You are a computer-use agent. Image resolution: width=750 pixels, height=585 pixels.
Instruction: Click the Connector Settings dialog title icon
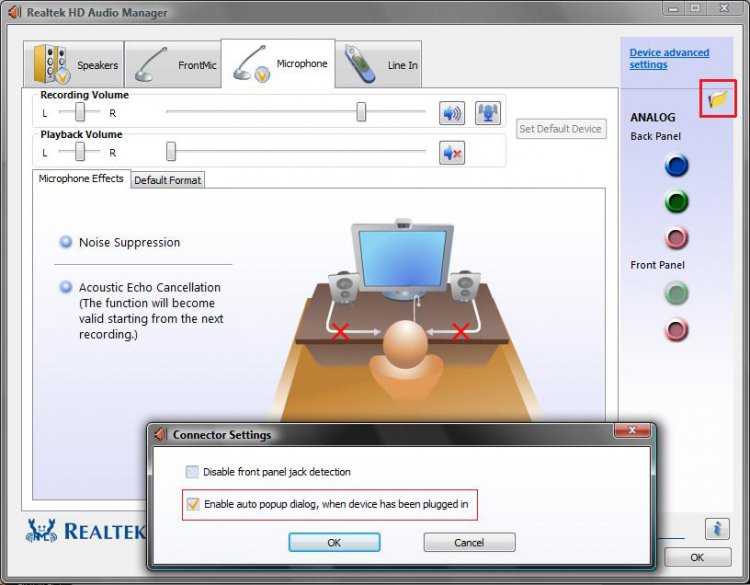click(x=161, y=434)
